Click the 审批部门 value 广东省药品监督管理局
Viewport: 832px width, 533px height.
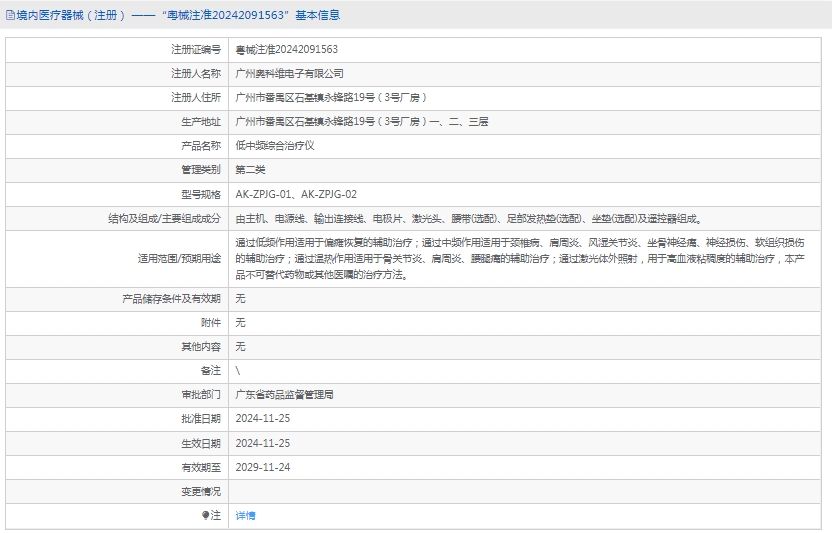click(x=284, y=395)
